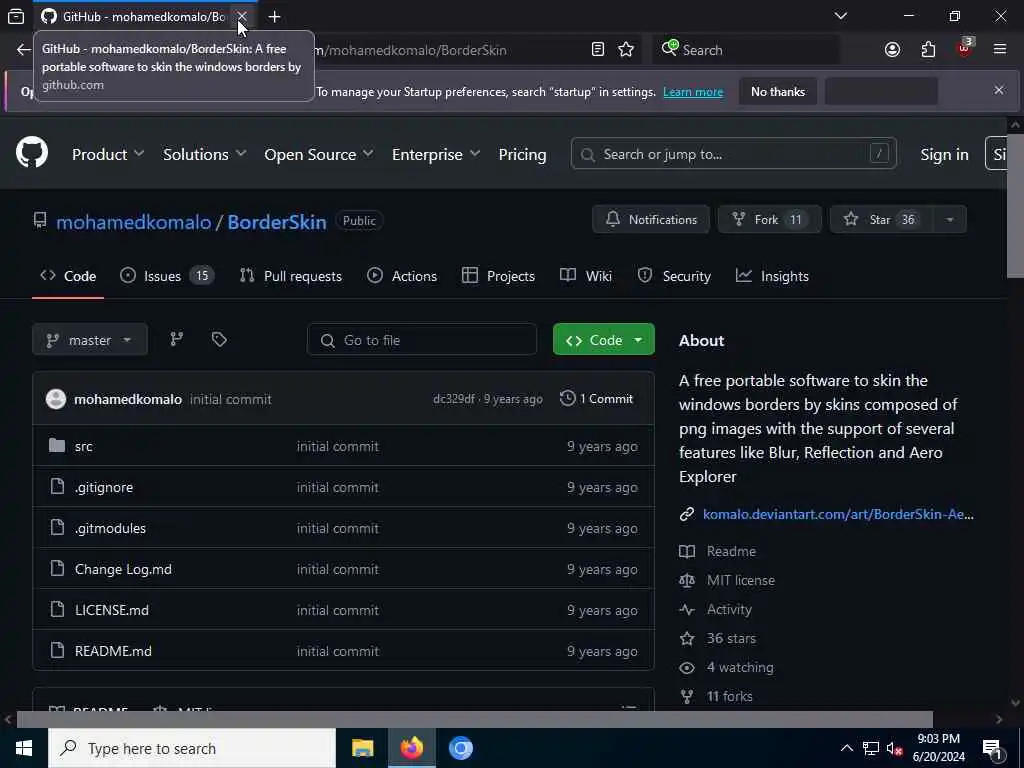The image size is (1024, 768).
Task: Click No thanks in the notification bar
Action: 778,91
